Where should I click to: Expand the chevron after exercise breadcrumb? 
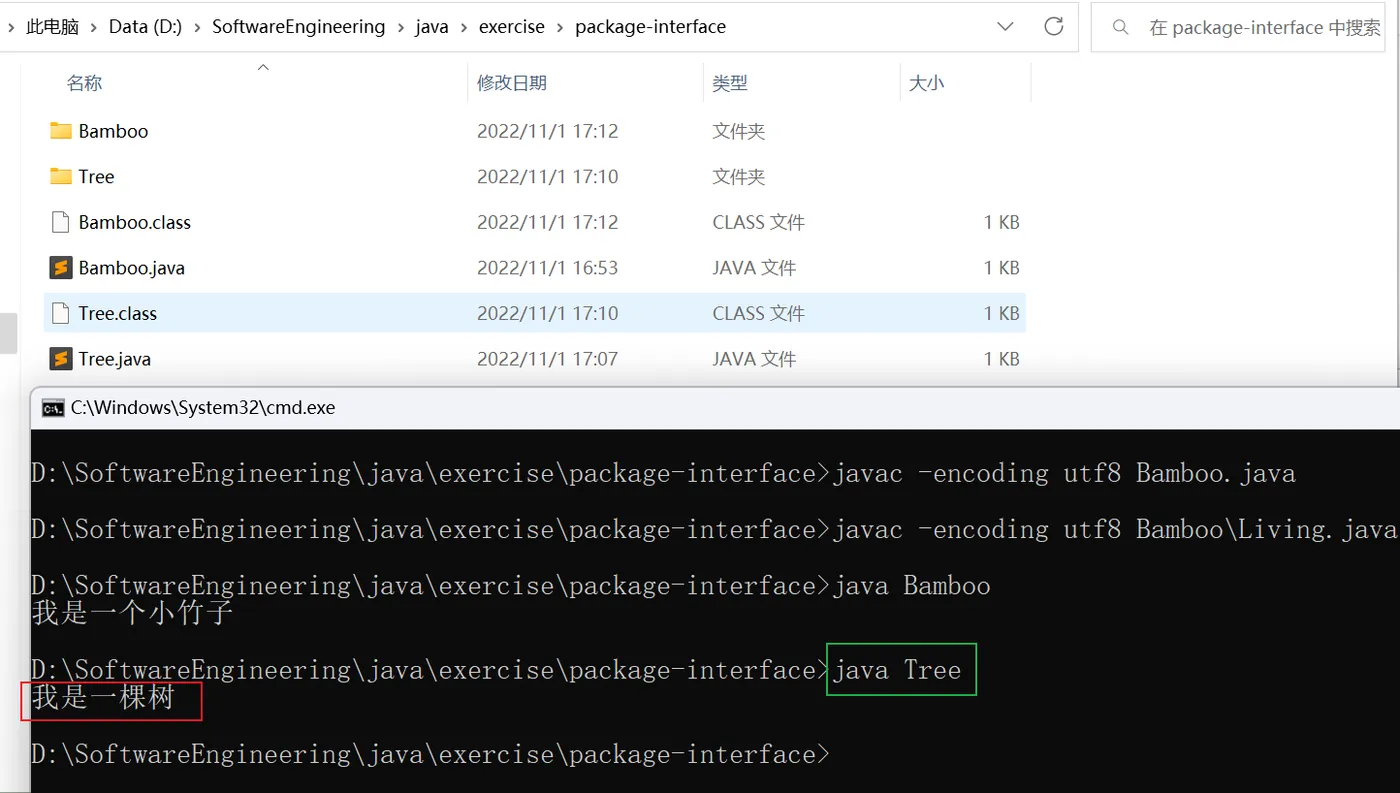pyautogui.click(x=560, y=27)
